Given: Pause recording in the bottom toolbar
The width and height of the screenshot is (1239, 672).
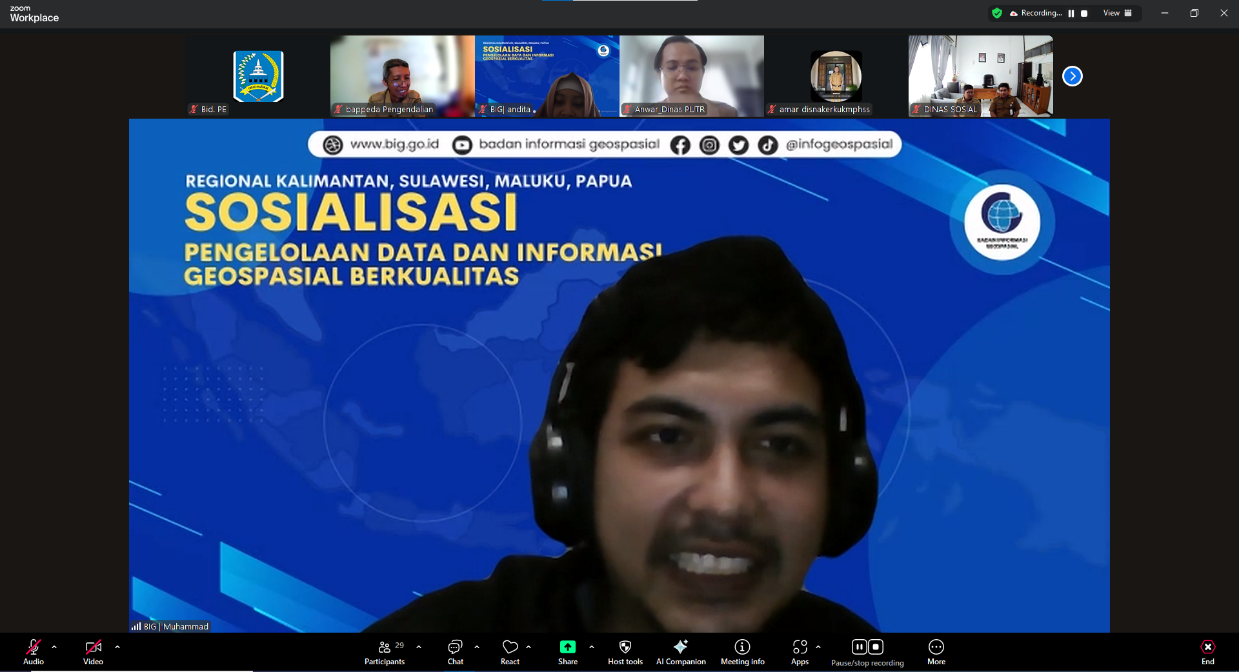Looking at the screenshot, I should point(859,647).
